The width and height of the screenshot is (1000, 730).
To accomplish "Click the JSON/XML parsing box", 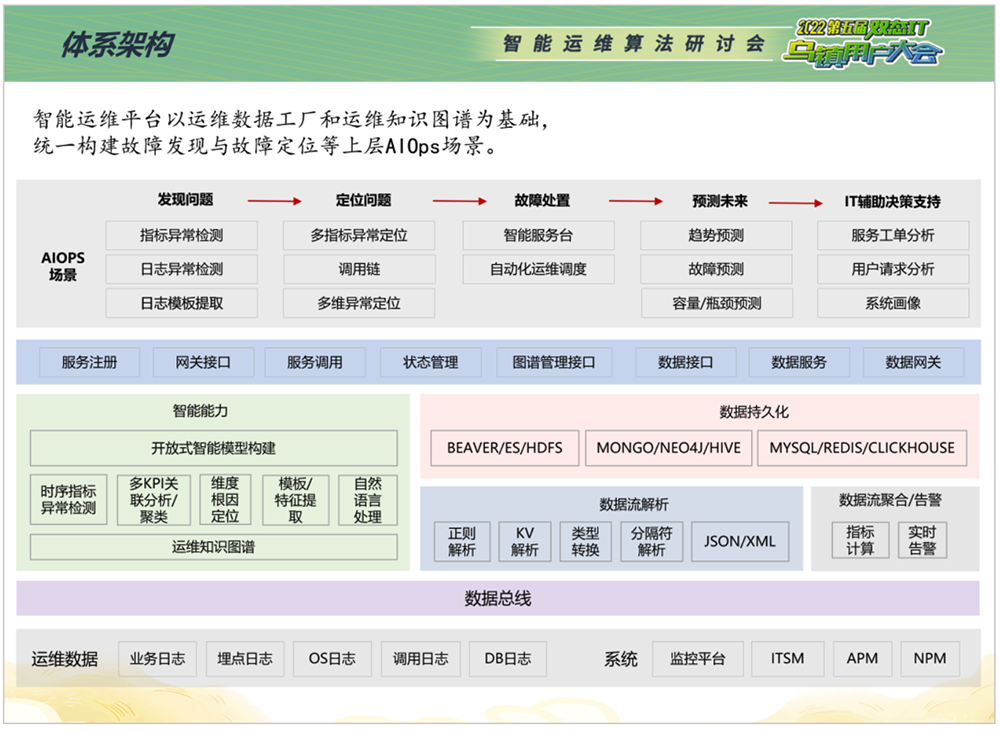I will pos(739,541).
